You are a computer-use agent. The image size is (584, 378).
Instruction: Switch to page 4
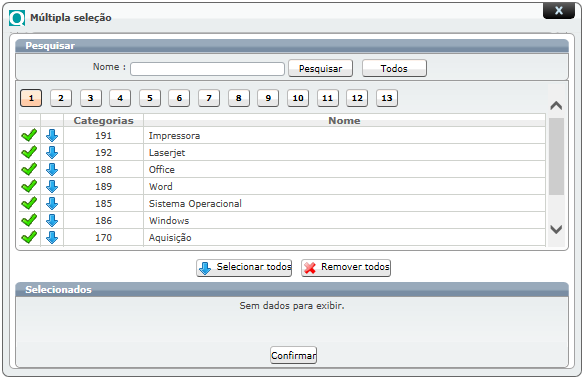pyautogui.click(x=120, y=98)
